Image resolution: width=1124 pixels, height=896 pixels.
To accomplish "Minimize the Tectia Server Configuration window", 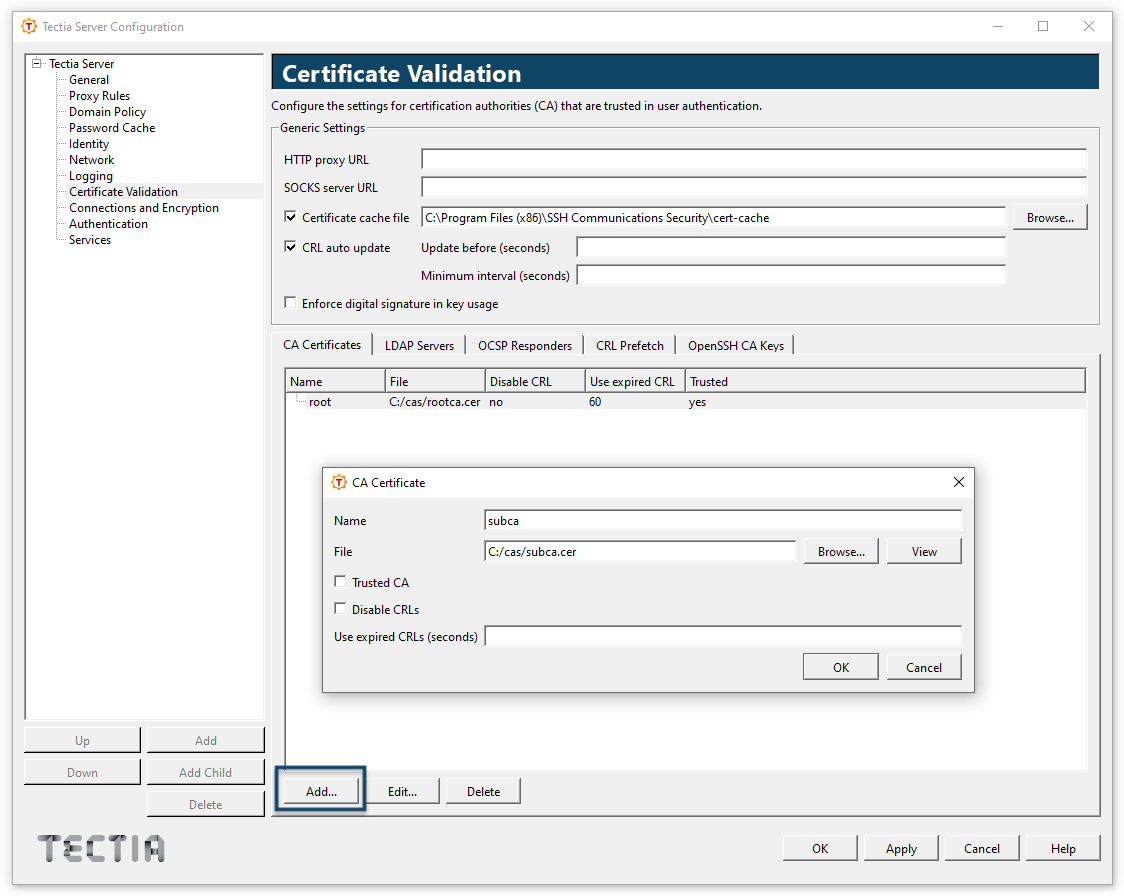I will click(998, 27).
